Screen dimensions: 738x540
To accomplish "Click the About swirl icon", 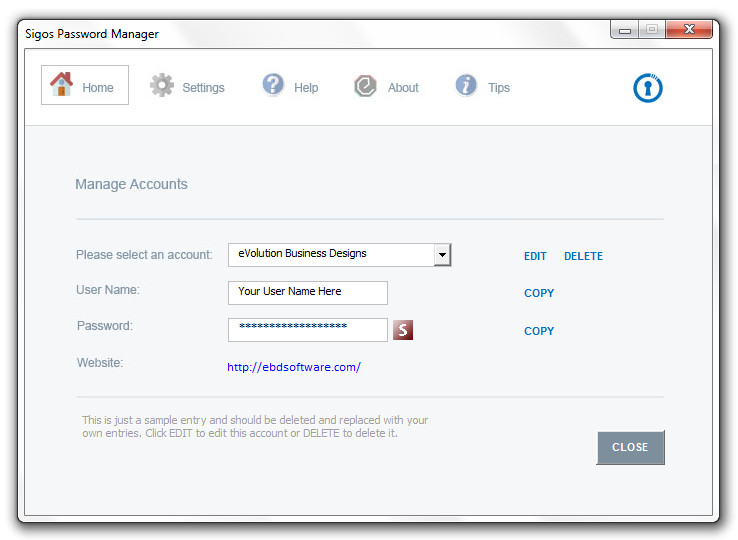I will tap(365, 86).
